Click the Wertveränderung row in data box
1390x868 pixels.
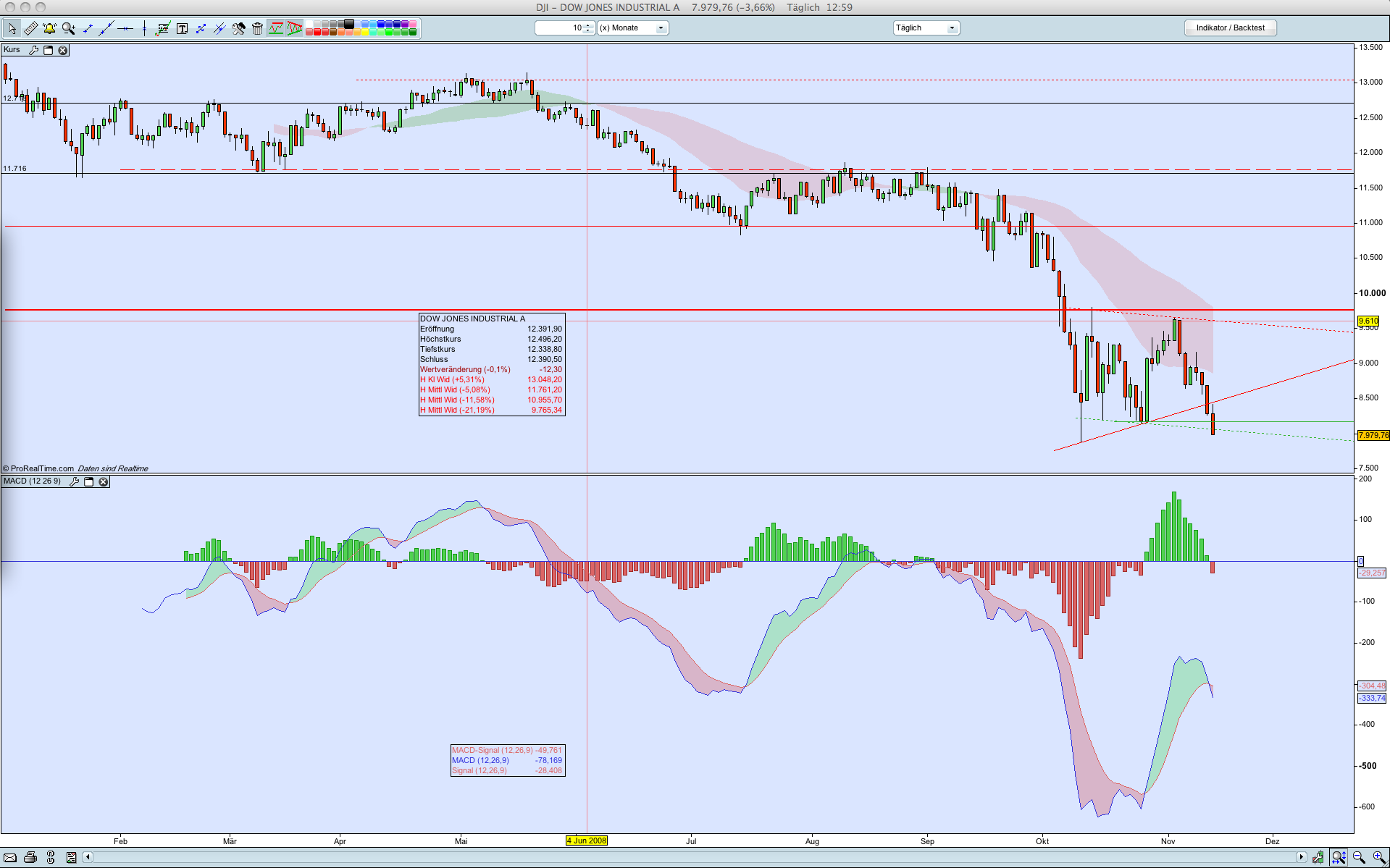pos(491,369)
